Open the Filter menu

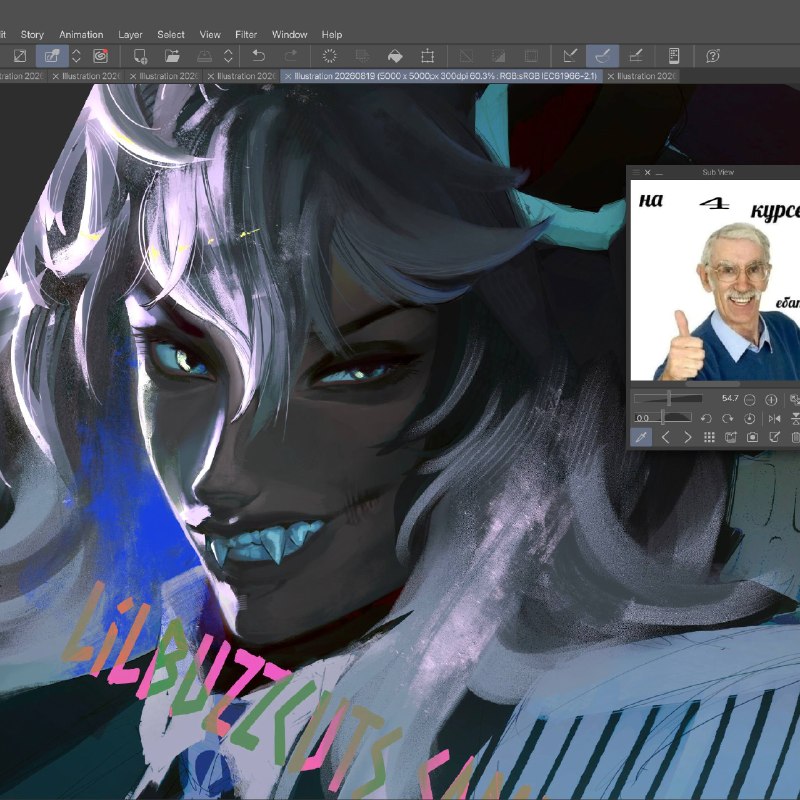(x=245, y=35)
